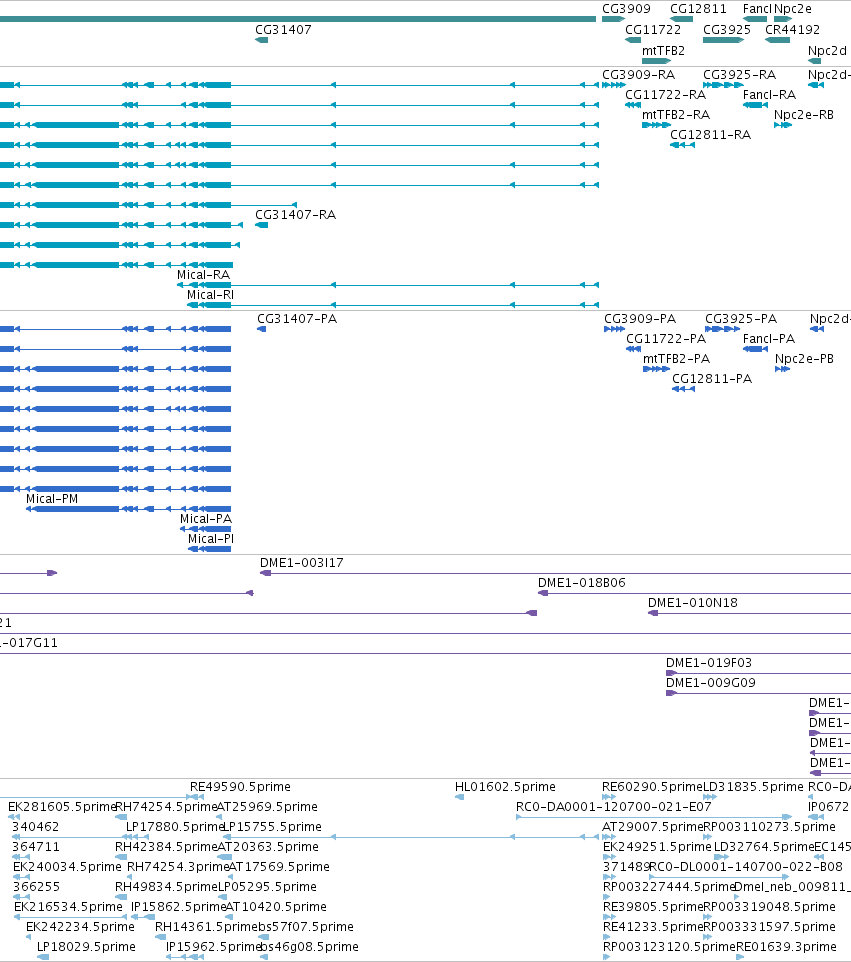The image size is (851, 962).
Task: Select the DME1-018B06 clone label
Action: click(x=582, y=582)
